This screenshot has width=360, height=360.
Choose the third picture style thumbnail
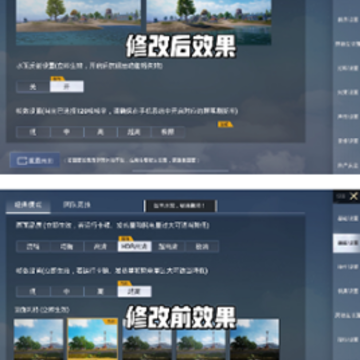point(147,339)
